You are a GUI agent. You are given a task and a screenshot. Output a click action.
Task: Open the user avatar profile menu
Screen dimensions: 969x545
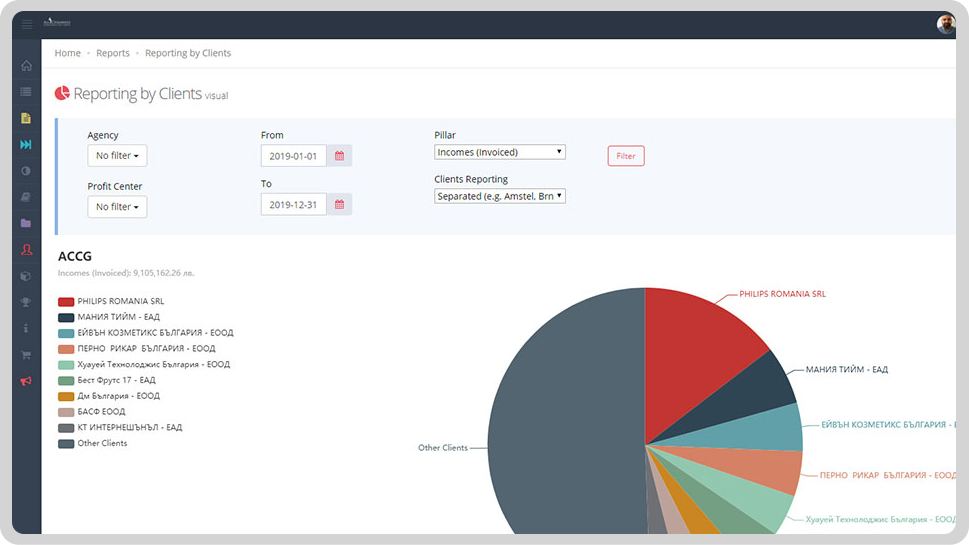pyautogui.click(x=946, y=24)
